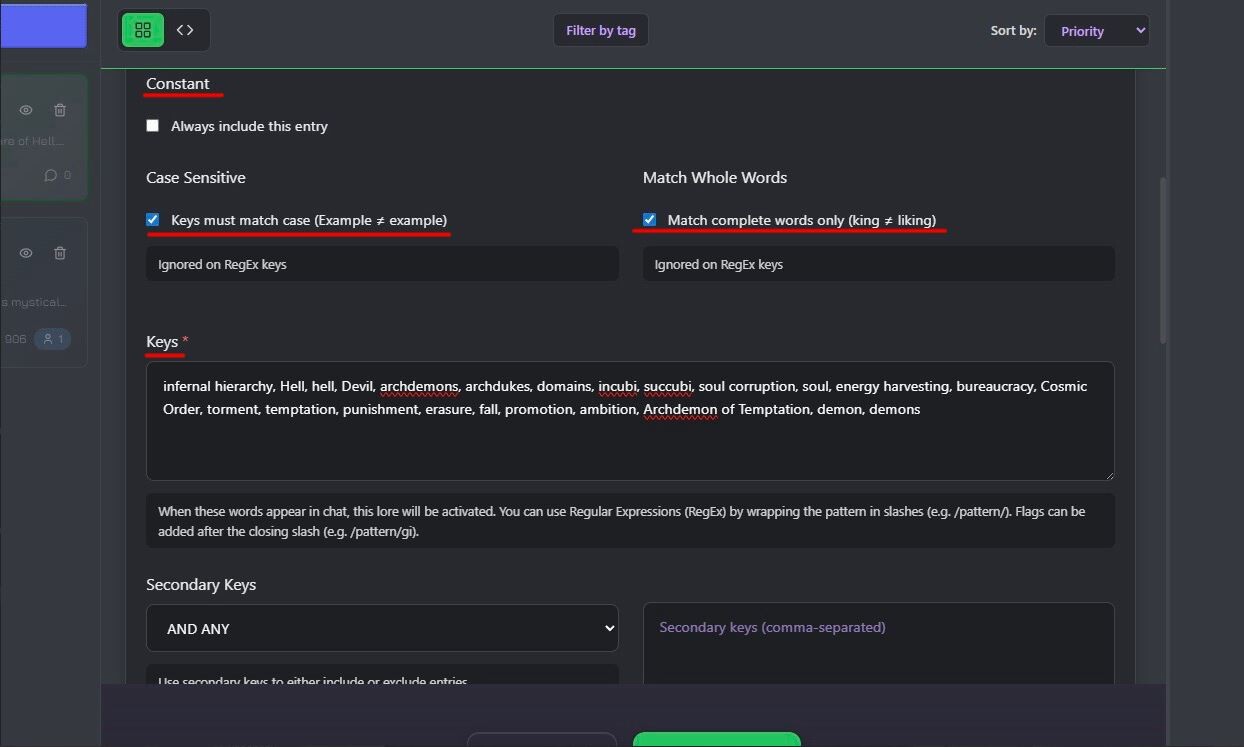Uncheck Keys must match case checkbox
Viewport: 1244px width, 747px height.
pos(153,219)
